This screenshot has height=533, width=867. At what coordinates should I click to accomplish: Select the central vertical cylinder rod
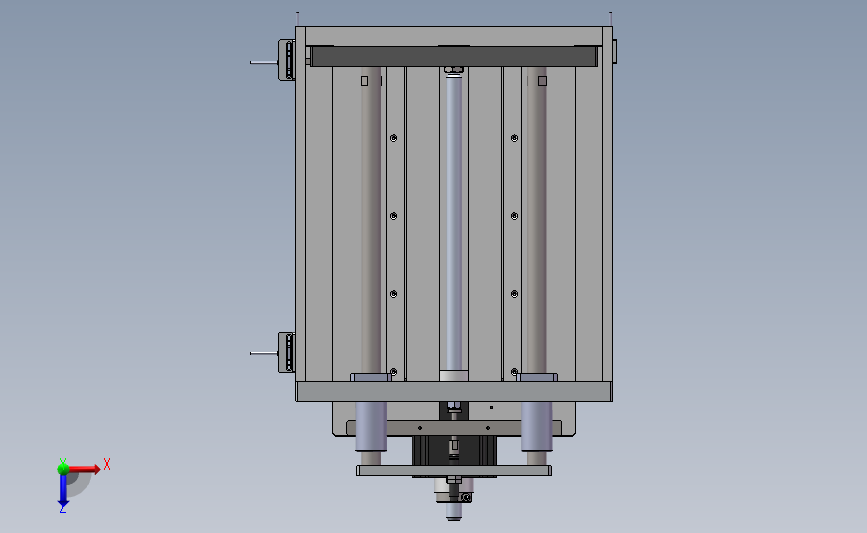(453, 224)
